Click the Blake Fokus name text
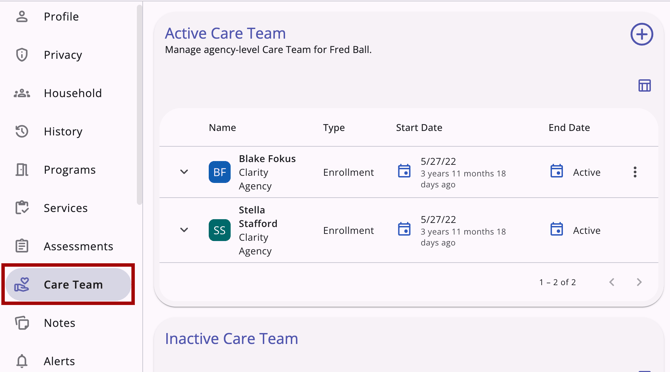Viewport: 670px width, 372px height. pyautogui.click(x=267, y=158)
